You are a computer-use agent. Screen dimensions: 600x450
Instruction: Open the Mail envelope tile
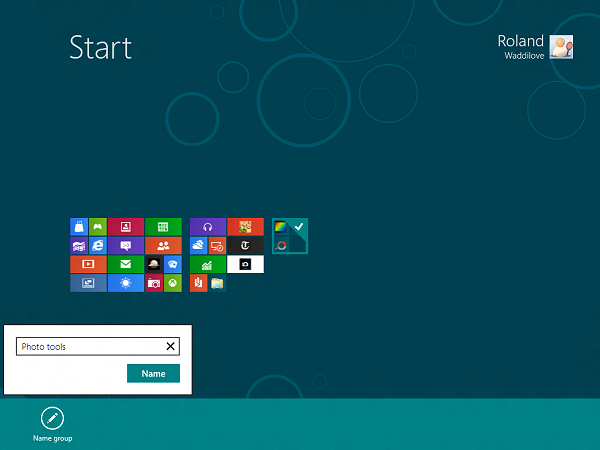pyautogui.click(x=126, y=264)
